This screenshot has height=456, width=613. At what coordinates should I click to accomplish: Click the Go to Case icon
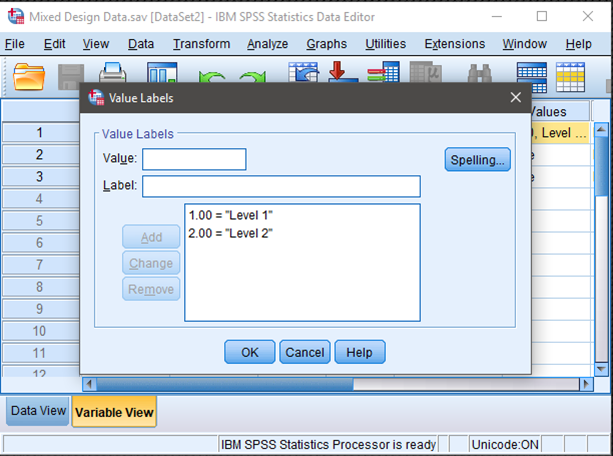pos(303,72)
